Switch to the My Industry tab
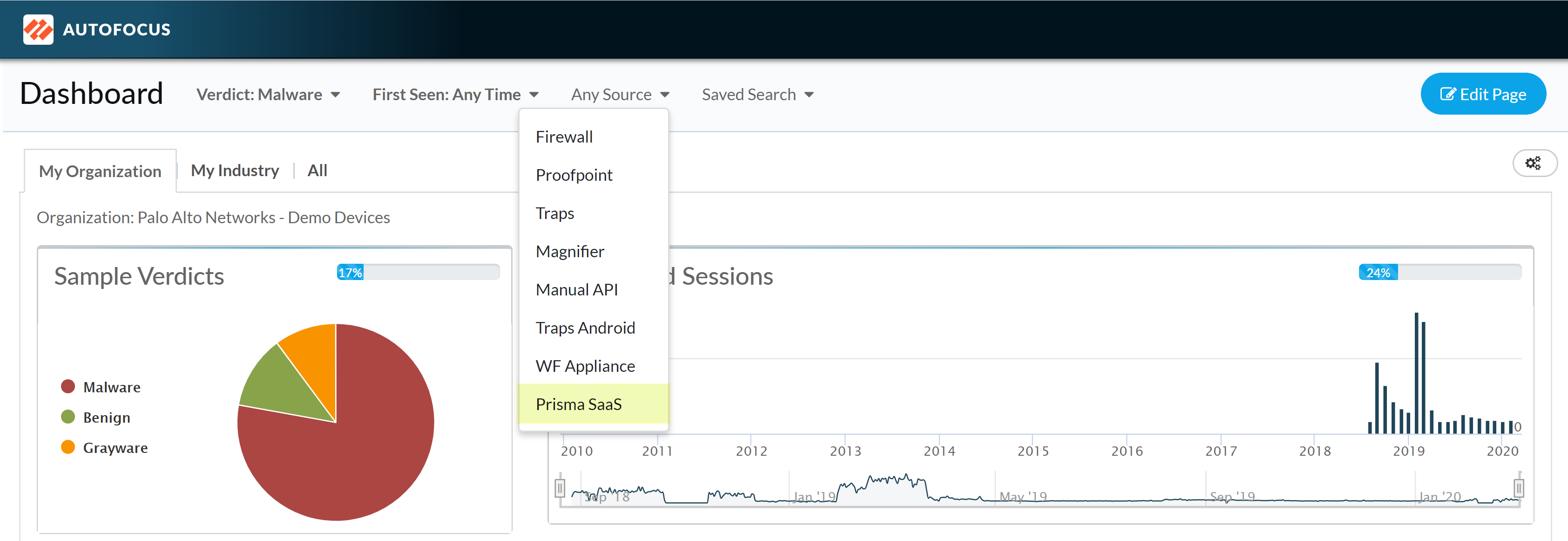Image resolution: width=1568 pixels, height=541 pixels. pos(234,171)
